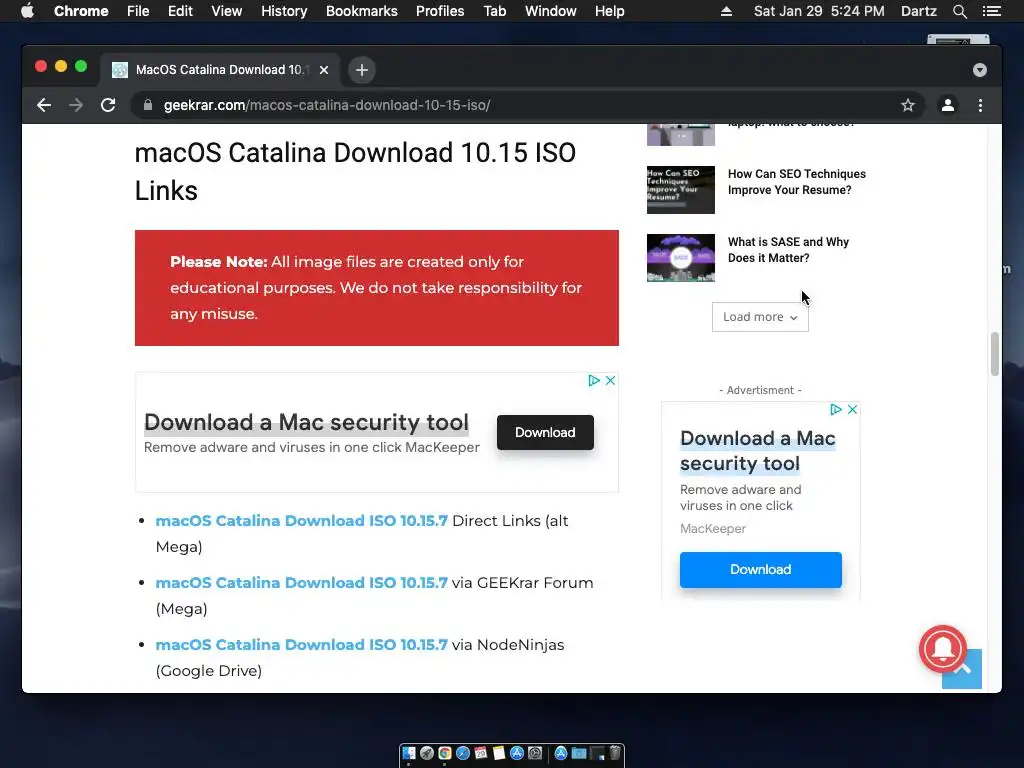Click the address bar URL
This screenshot has height=768, width=1024.
327,105
